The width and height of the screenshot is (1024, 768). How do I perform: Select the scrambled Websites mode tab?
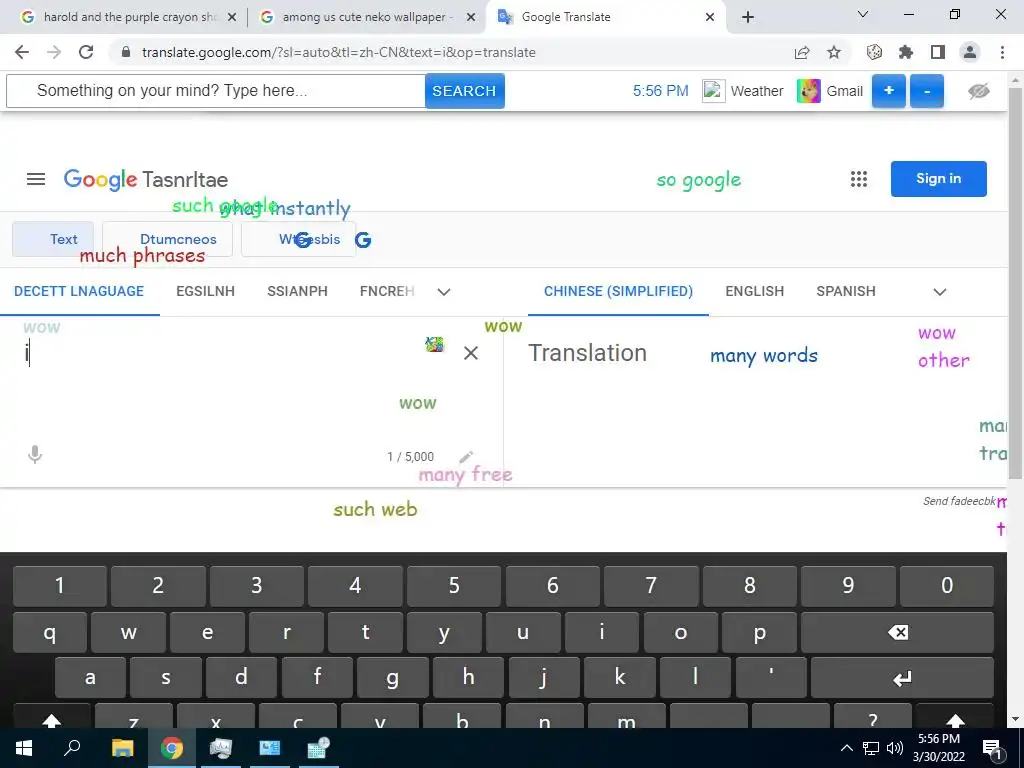tap(298, 239)
